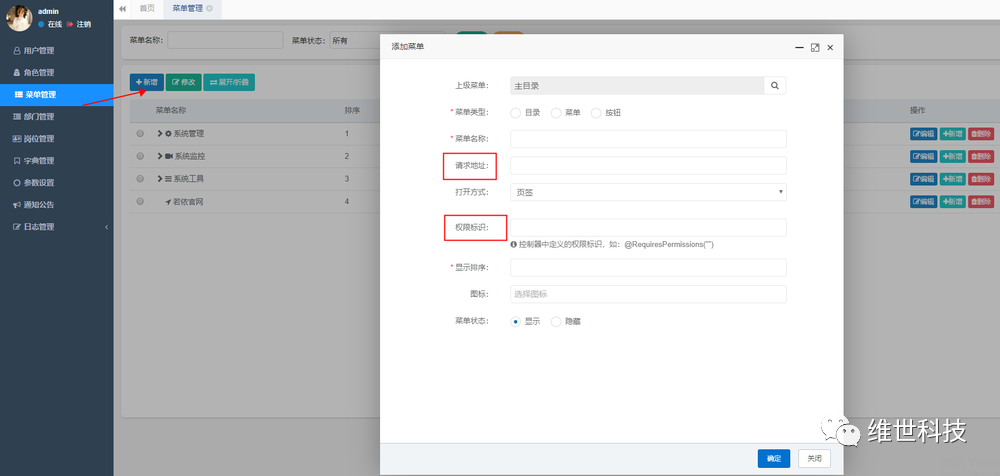1000x476 pixels.
Task: Click the 菜单名称 search input
Action: tap(225, 40)
